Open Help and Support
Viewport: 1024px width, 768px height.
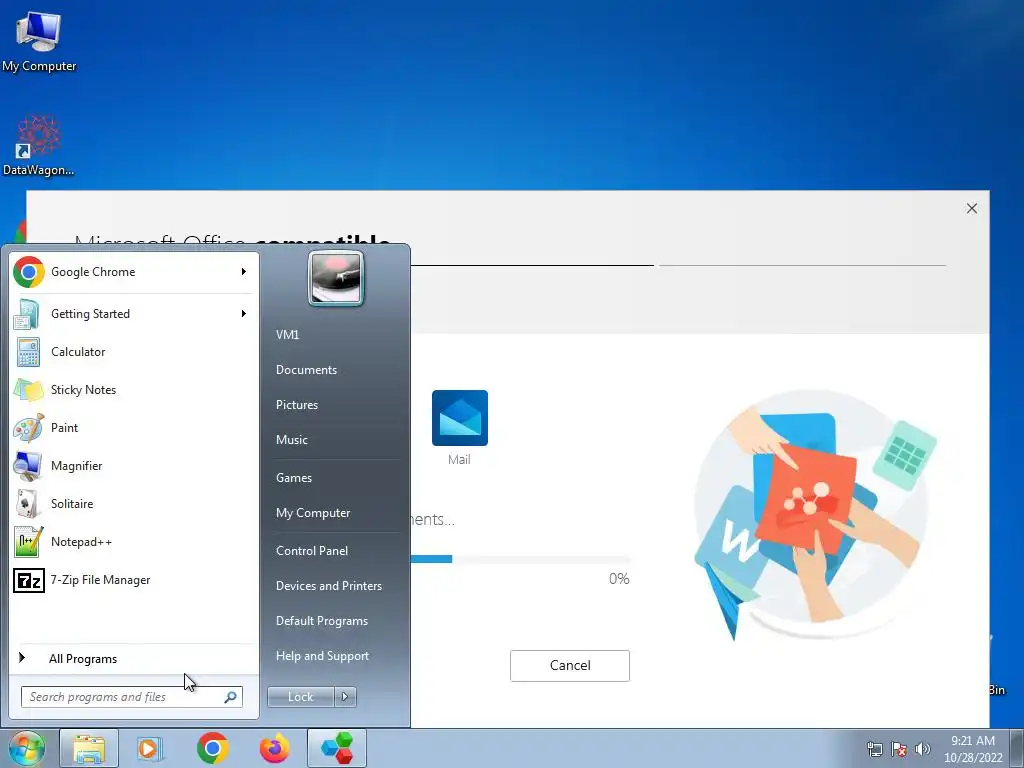pos(322,656)
